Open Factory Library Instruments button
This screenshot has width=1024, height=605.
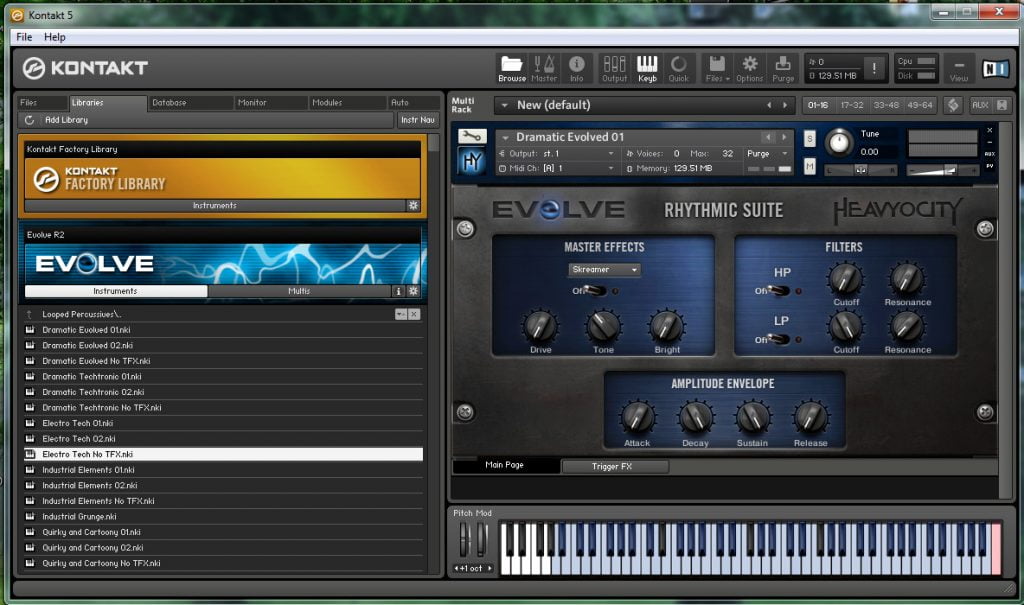[215, 205]
